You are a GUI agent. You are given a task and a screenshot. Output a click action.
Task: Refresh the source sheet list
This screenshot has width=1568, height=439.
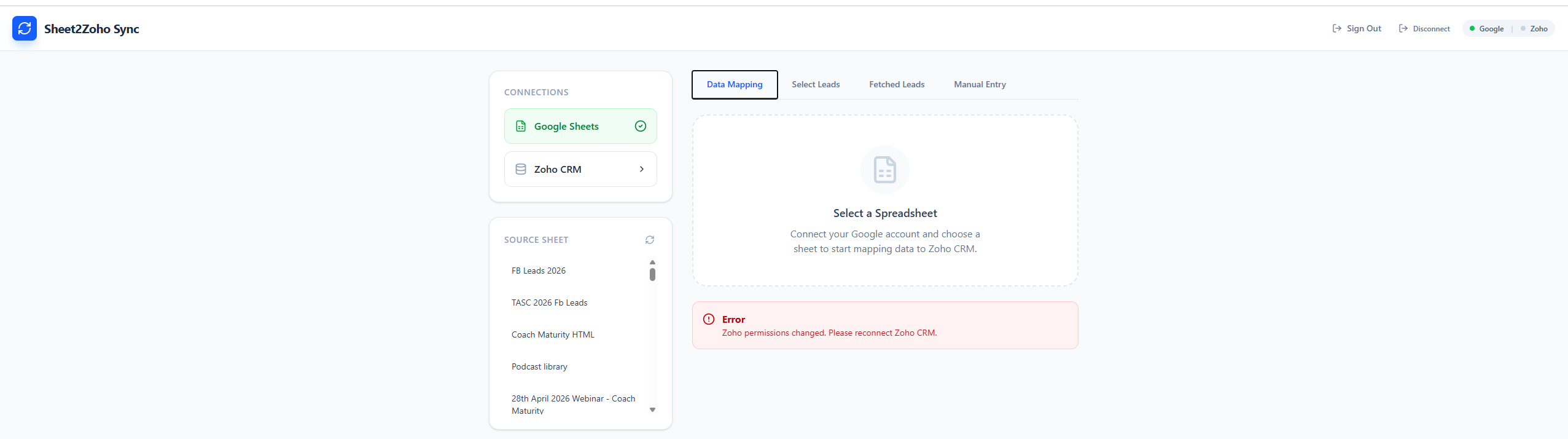(x=650, y=240)
